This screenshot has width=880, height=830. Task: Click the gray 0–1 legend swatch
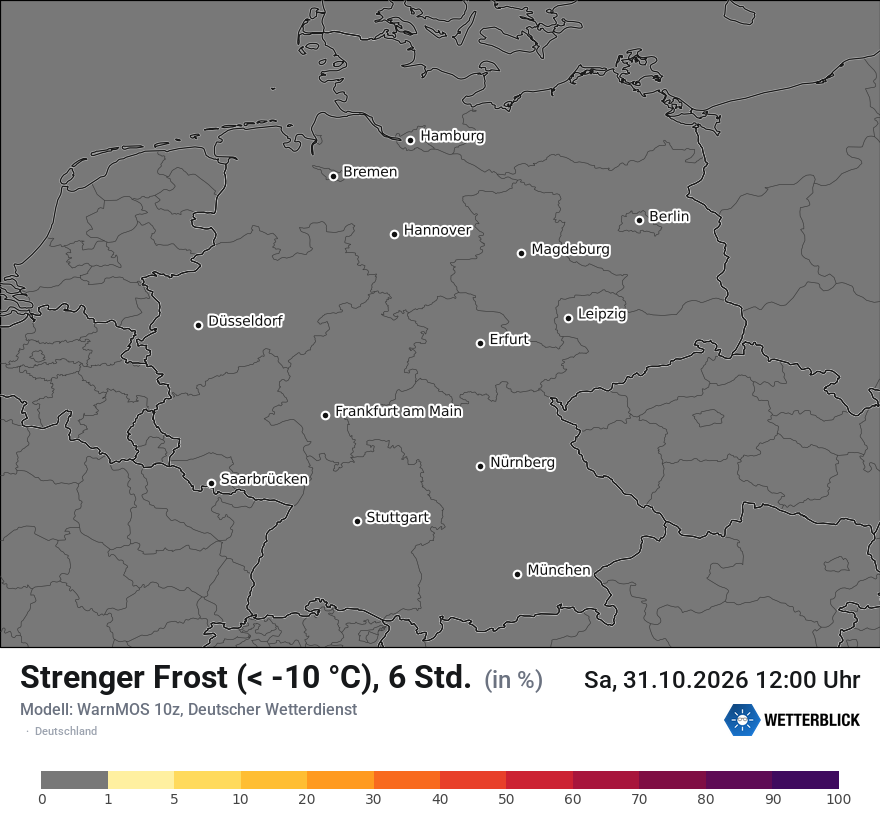(74, 779)
